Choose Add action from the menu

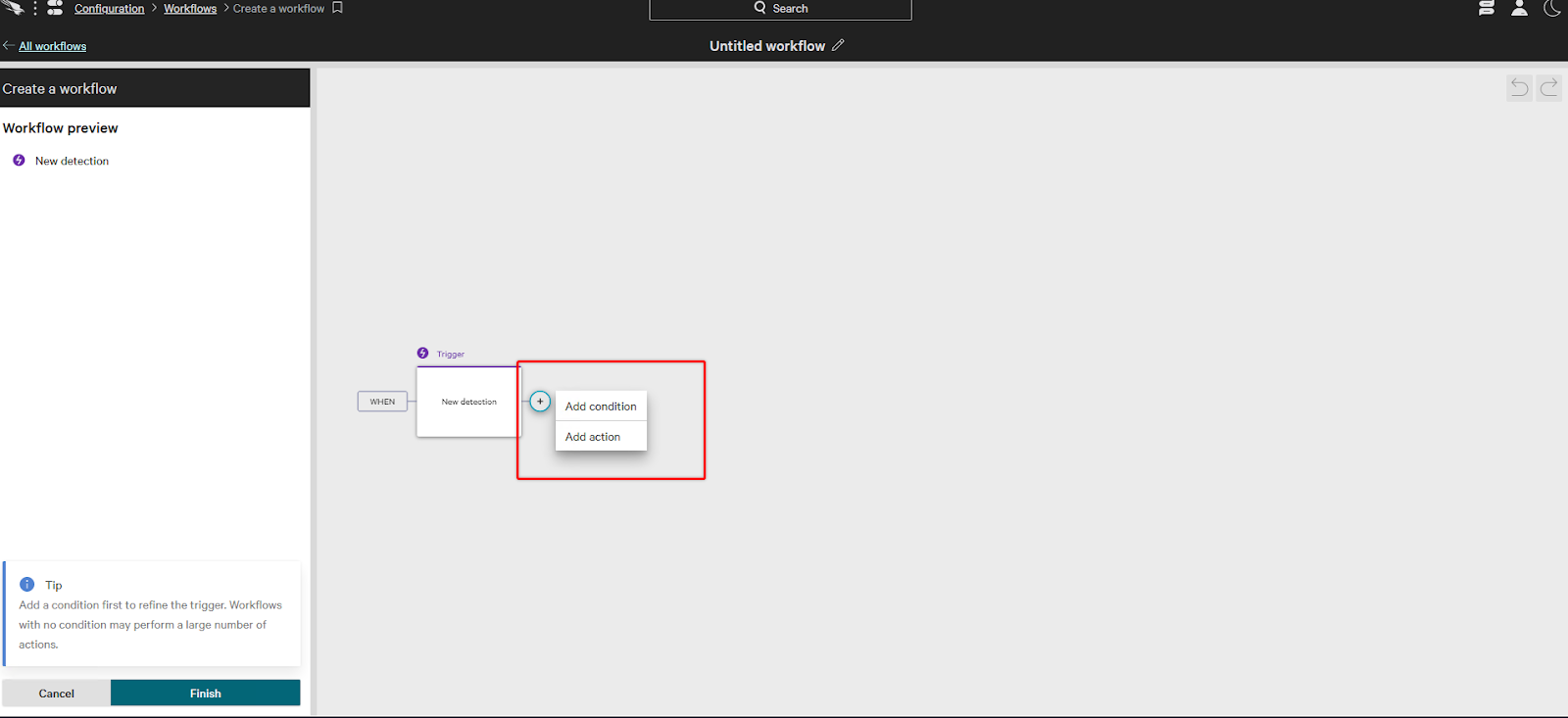click(601, 437)
